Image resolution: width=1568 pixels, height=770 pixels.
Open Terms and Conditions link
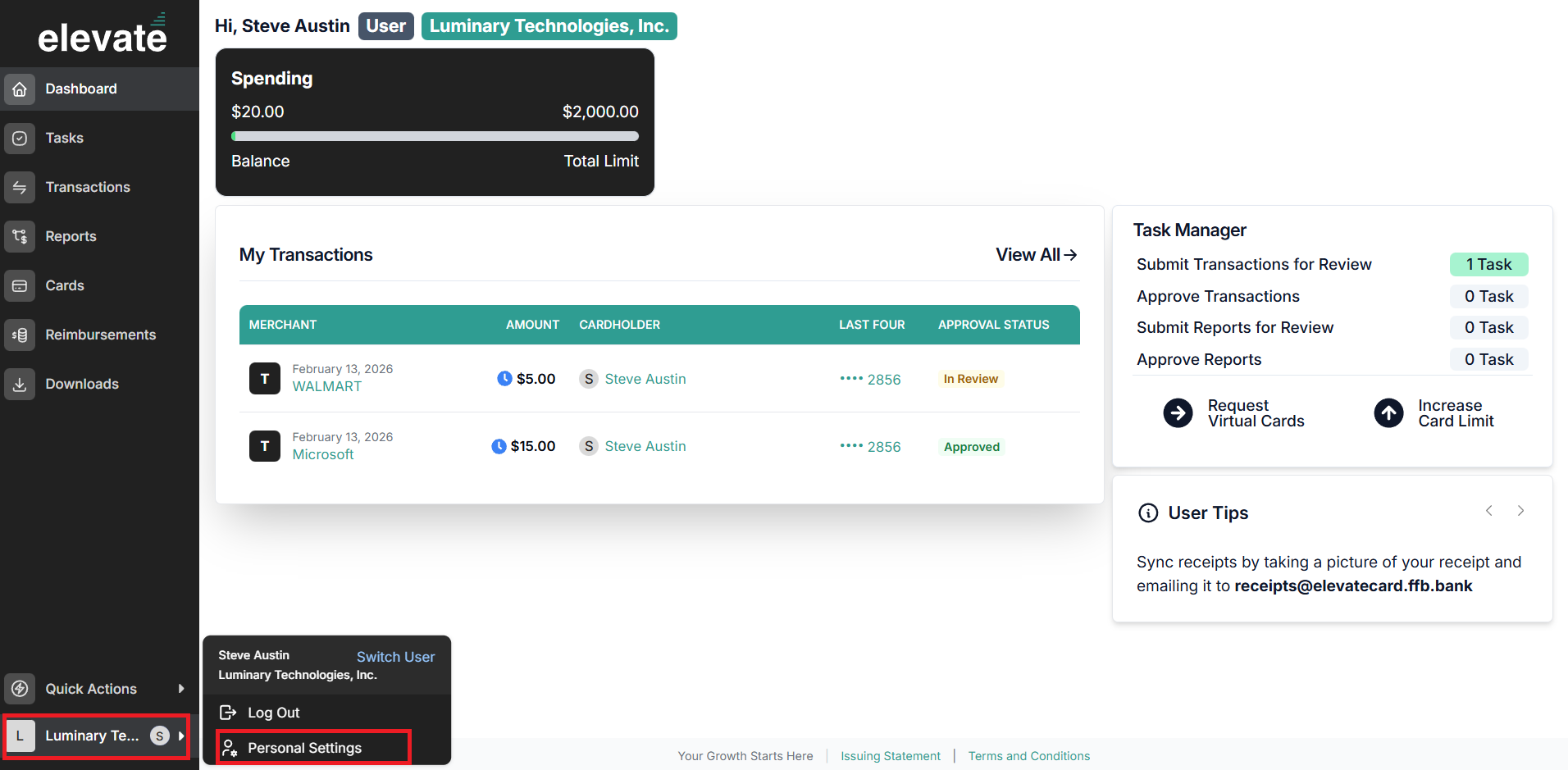tap(1029, 756)
